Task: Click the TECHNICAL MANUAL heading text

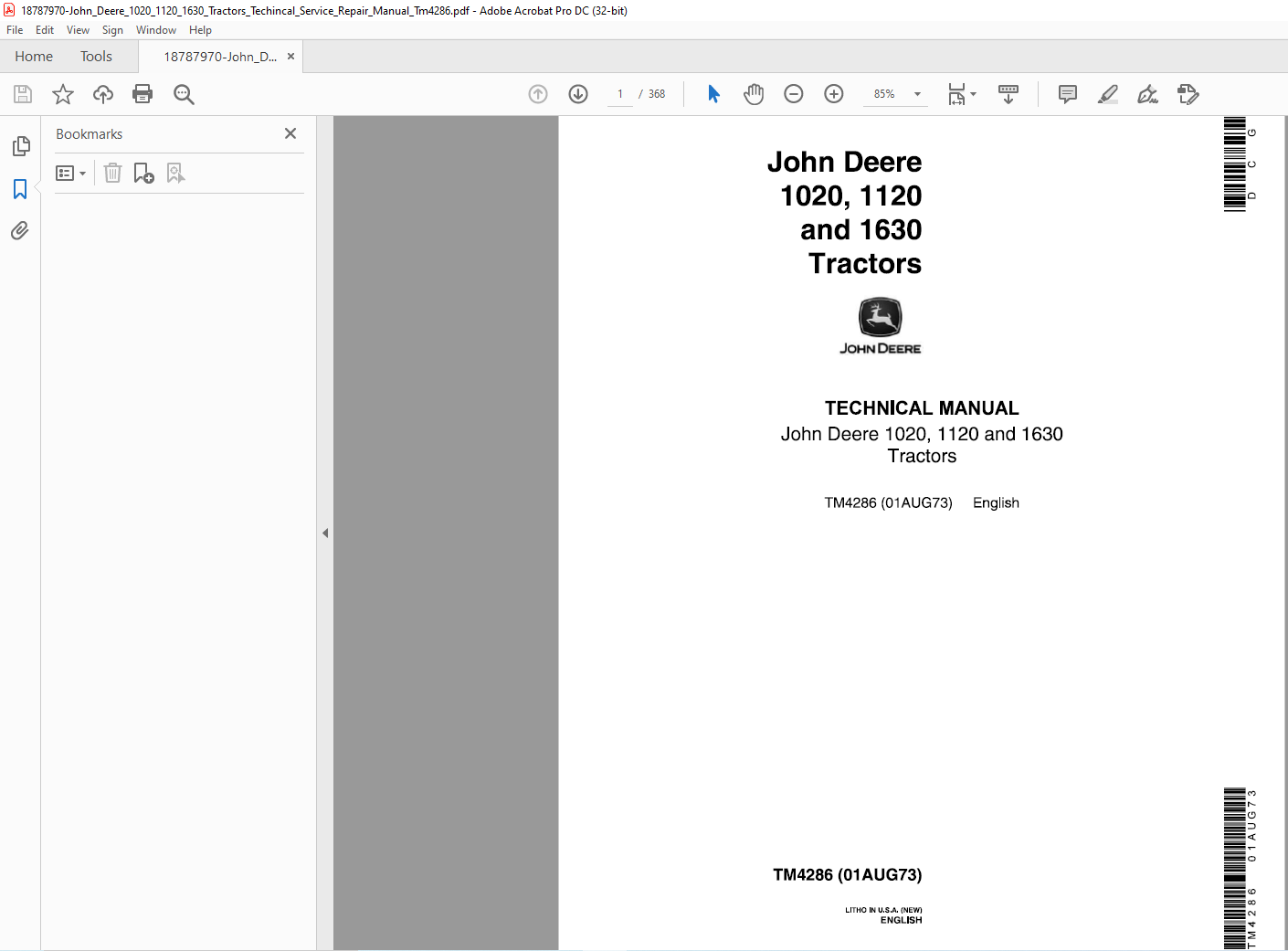Action: click(x=922, y=408)
